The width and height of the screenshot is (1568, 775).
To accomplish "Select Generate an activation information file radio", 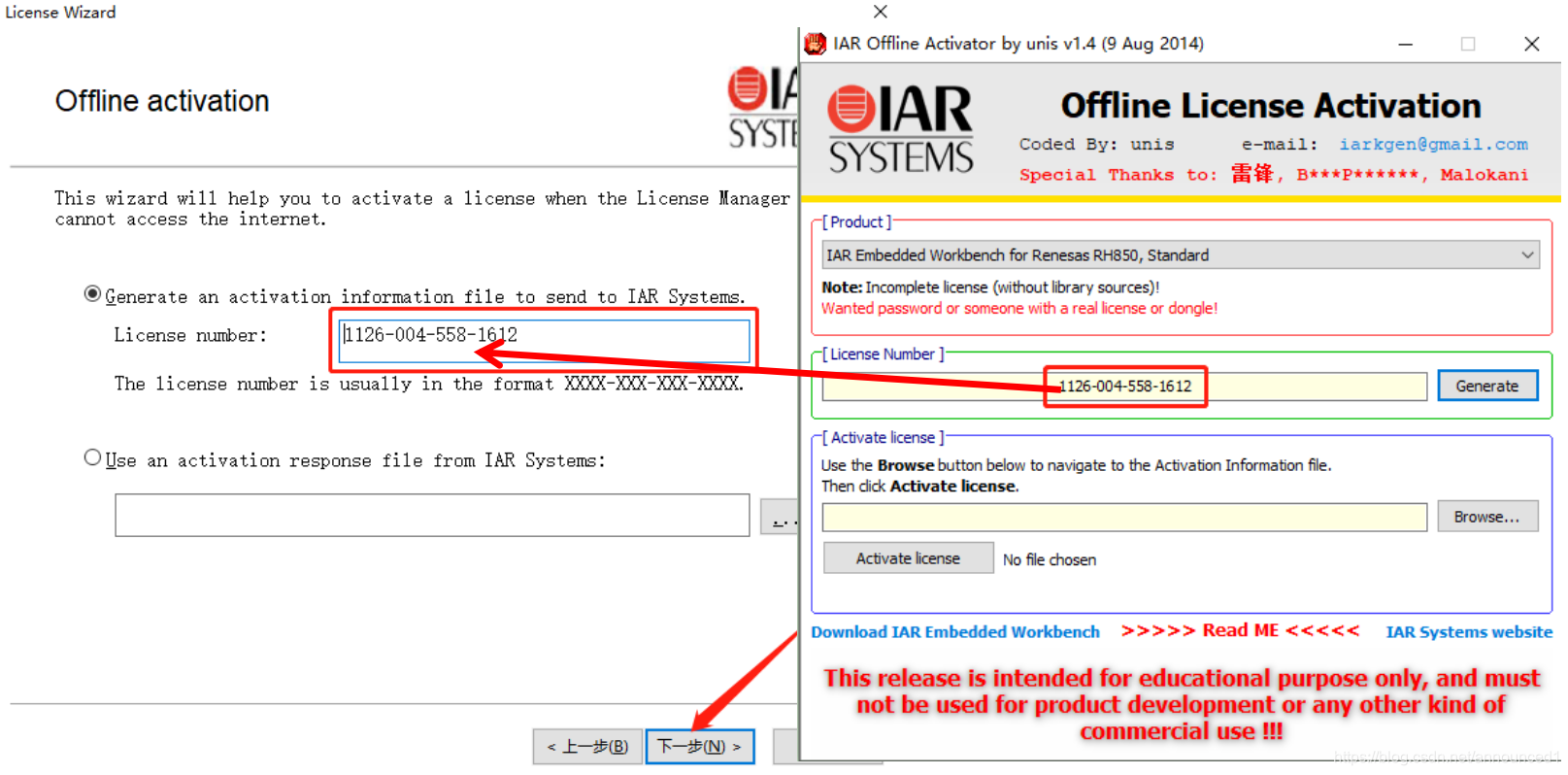I will coord(92,294).
